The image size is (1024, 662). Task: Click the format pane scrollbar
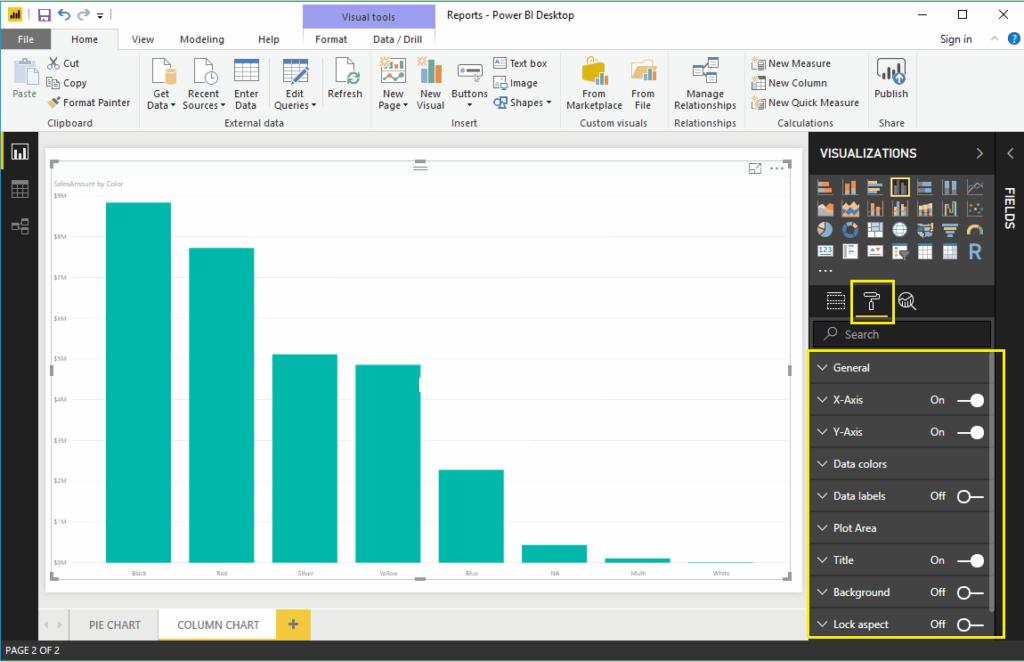[991, 482]
